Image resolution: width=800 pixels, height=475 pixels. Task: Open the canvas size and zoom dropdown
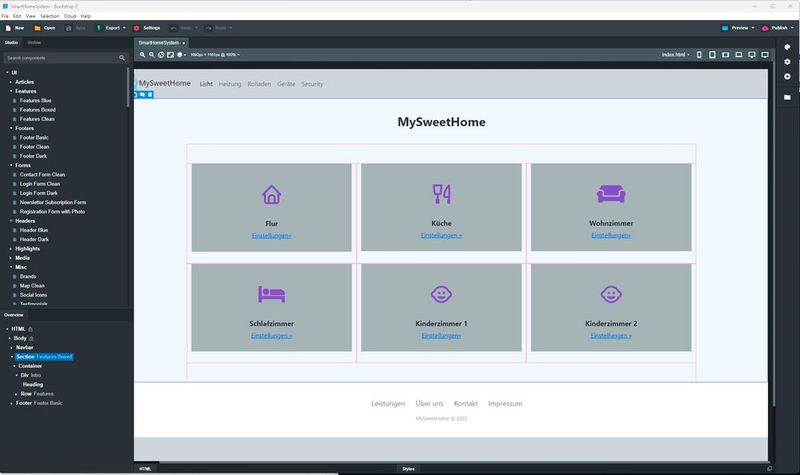[x=215, y=55]
